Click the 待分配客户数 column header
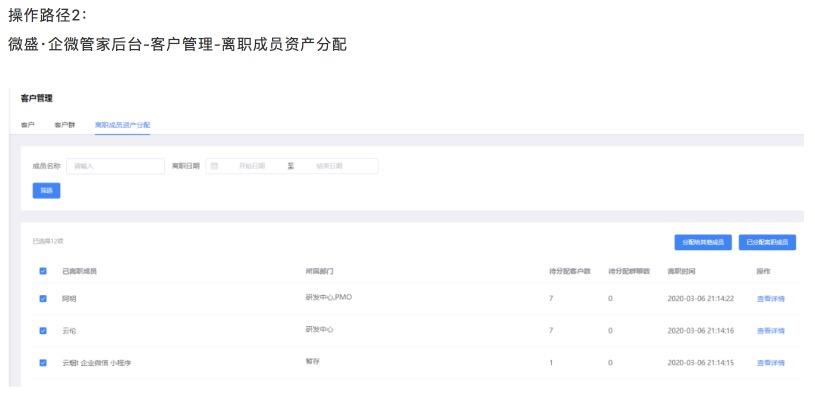This screenshot has width=815, height=394. [x=570, y=271]
